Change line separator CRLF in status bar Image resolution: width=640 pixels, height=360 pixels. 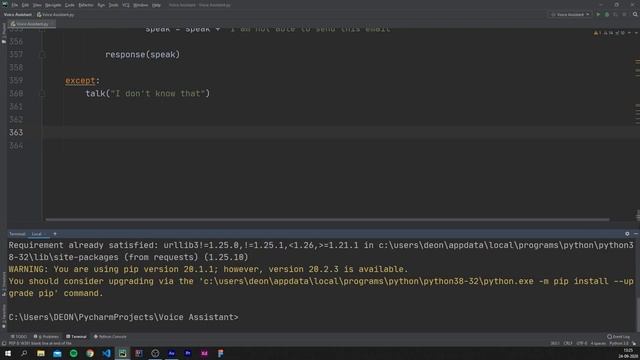pyautogui.click(x=568, y=343)
